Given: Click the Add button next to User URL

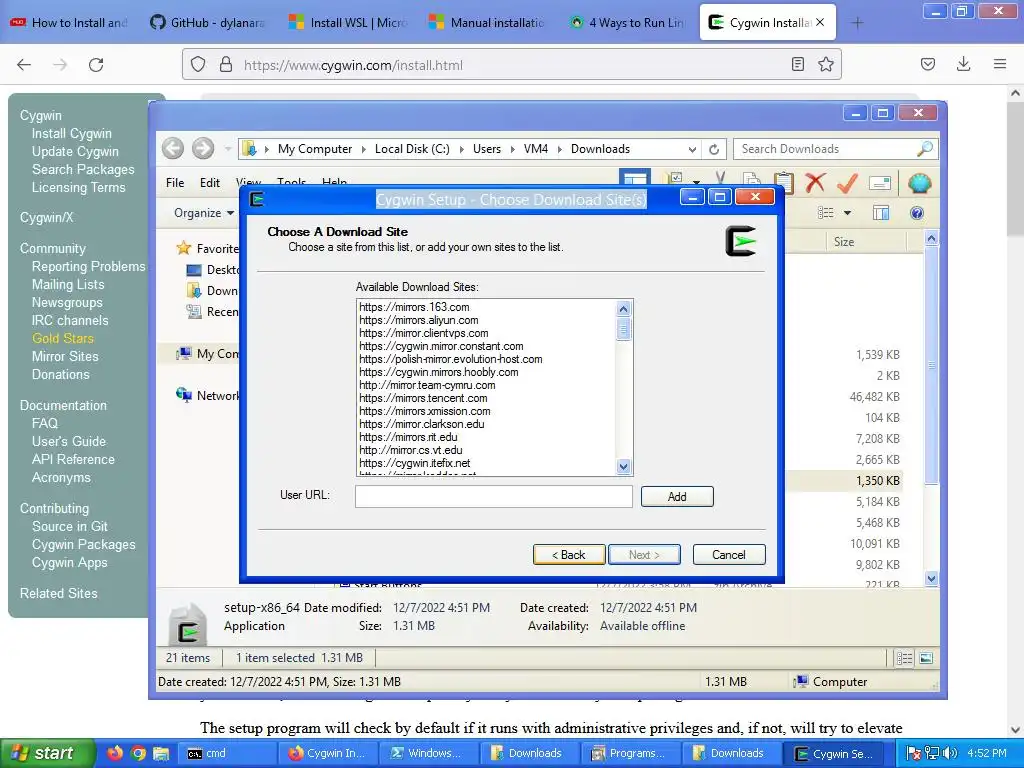Looking at the screenshot, I should click(x=677, y=496).
